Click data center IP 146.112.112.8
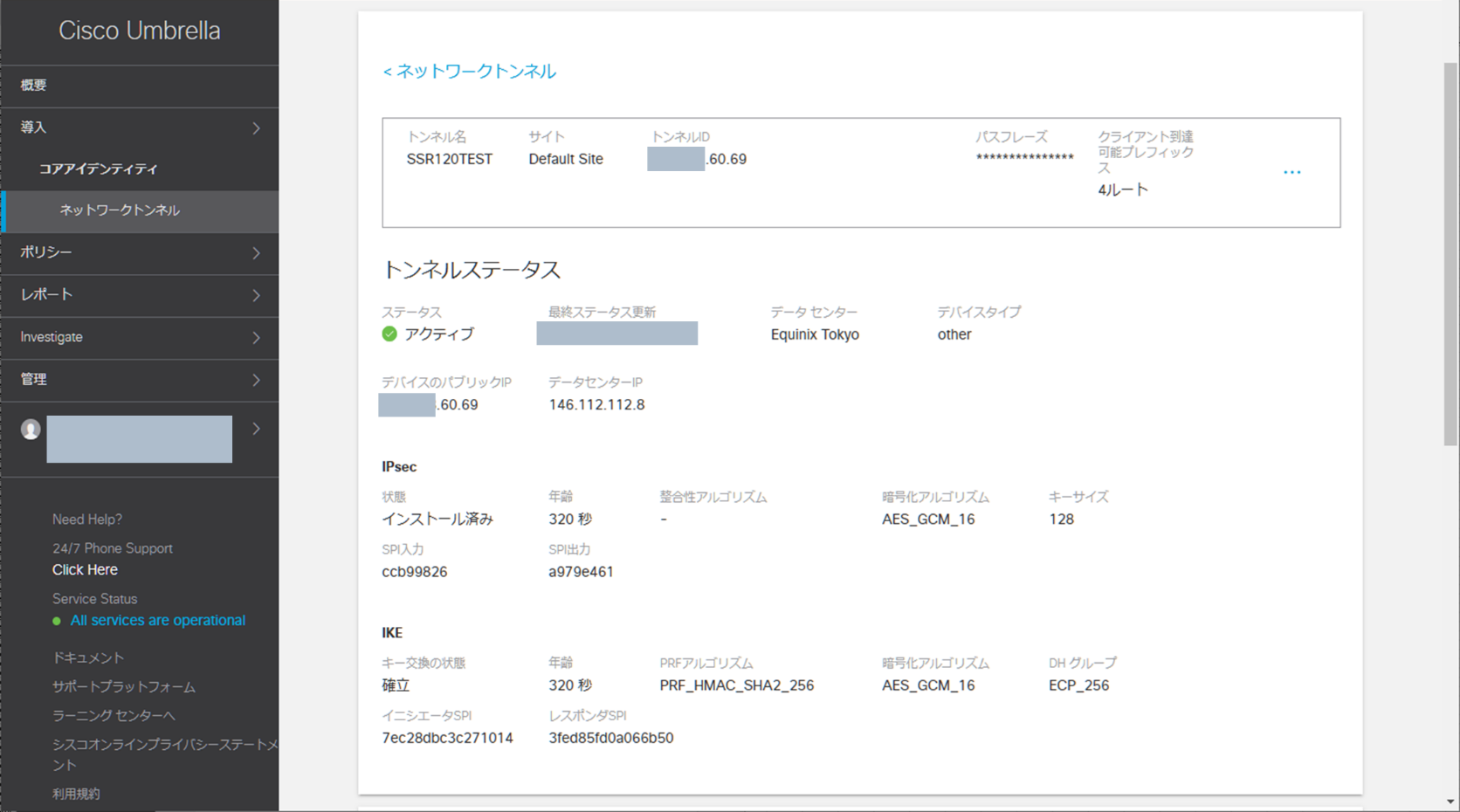Screen dimensions: 1460x812 tap(596, 404)
